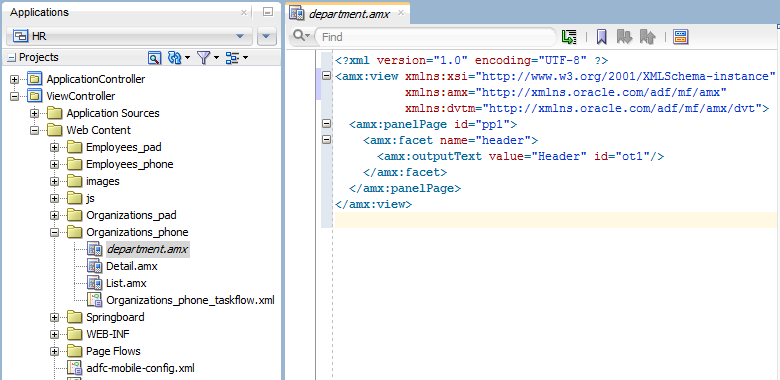
Task: Go to next bookmark icon
Action: pyautogui.click(x=624, y=37)
